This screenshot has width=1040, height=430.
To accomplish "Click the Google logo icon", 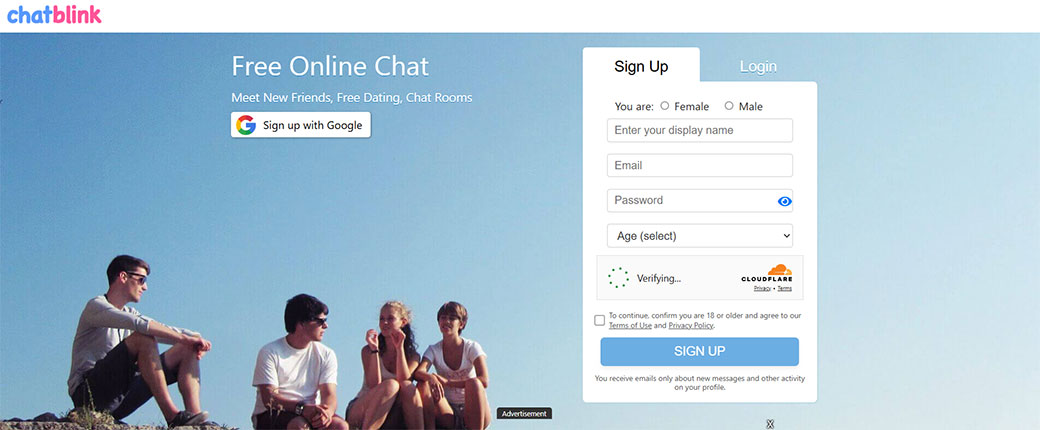I will click(246, 125).
